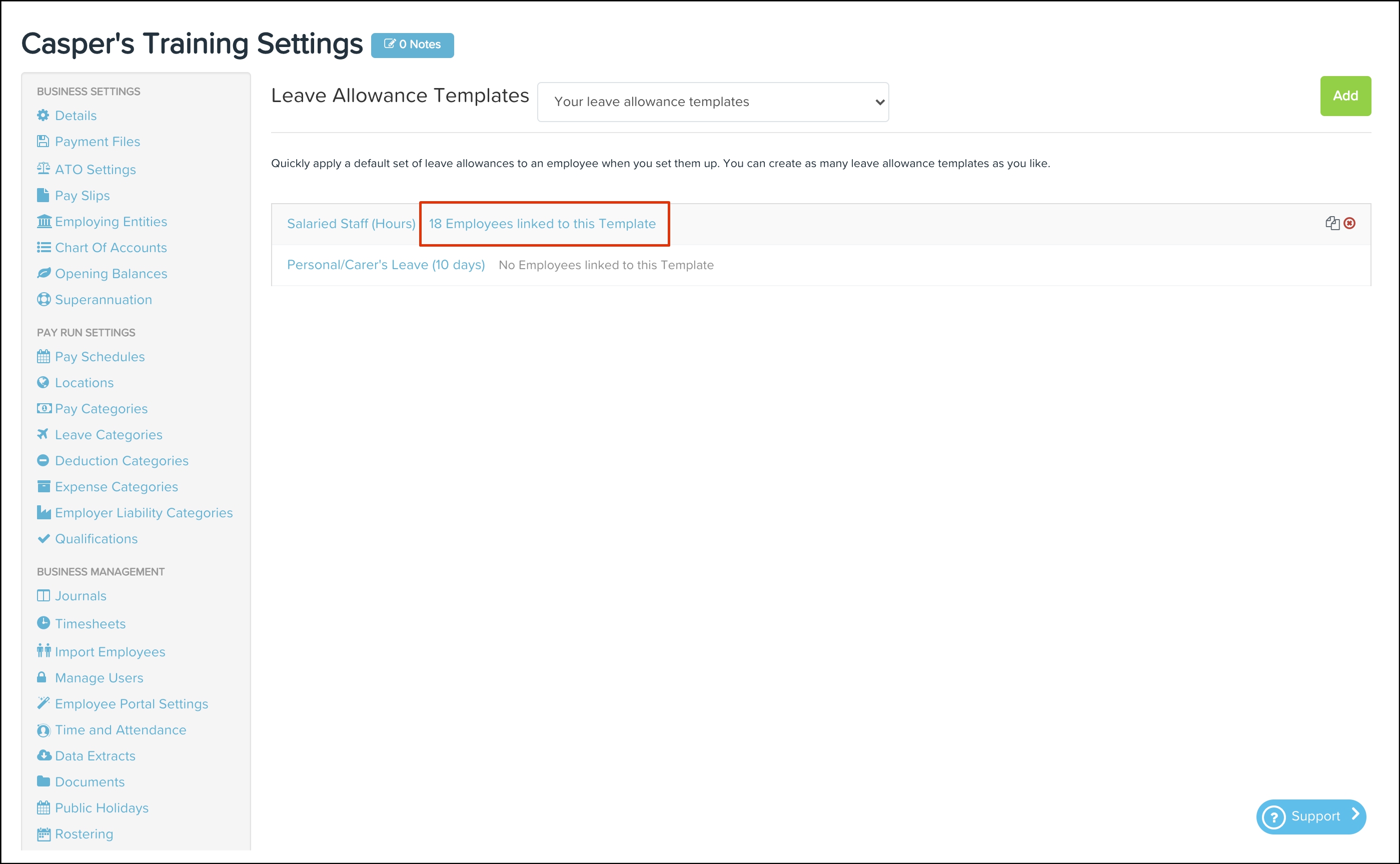Click the red delete icon for Salaried Staff

pyautogui.click(x=1350, y=224)
